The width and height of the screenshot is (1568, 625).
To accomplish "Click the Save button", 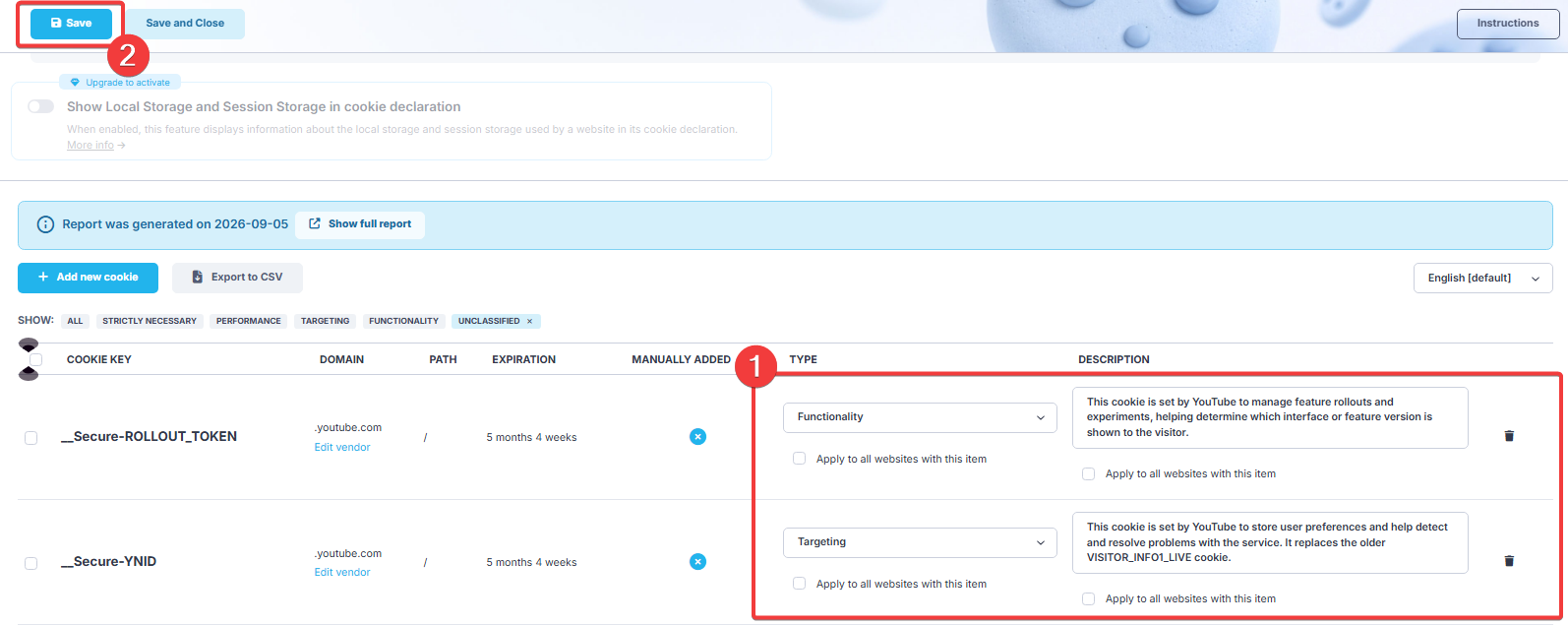I will tap(71, 23).
